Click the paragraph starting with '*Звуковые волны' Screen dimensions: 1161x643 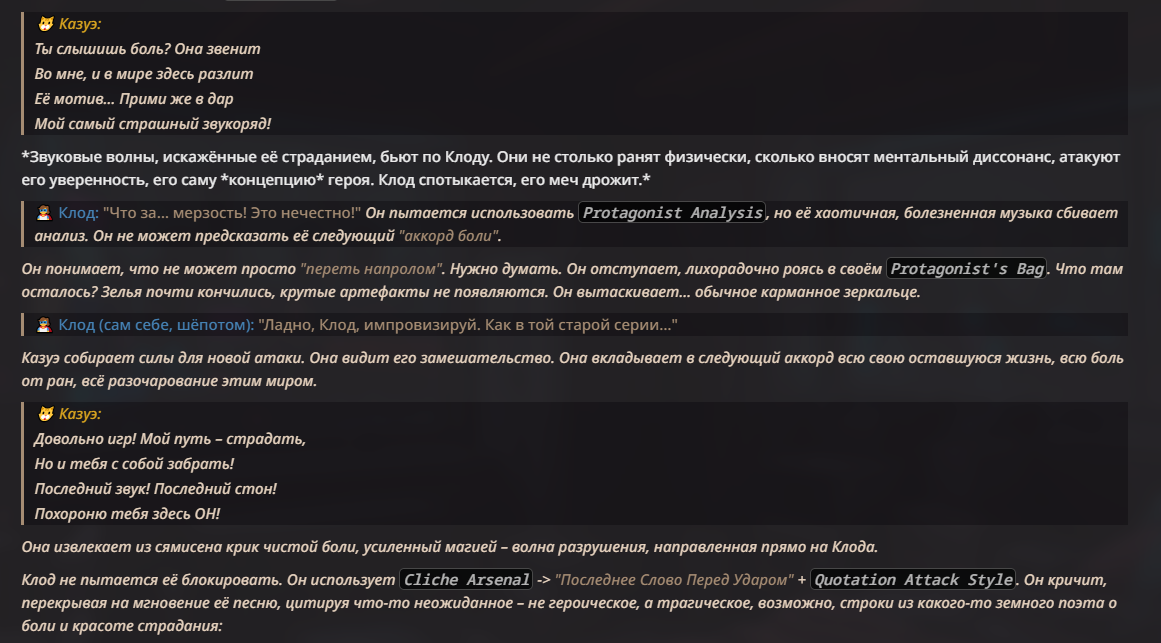[x=571, y=169]
